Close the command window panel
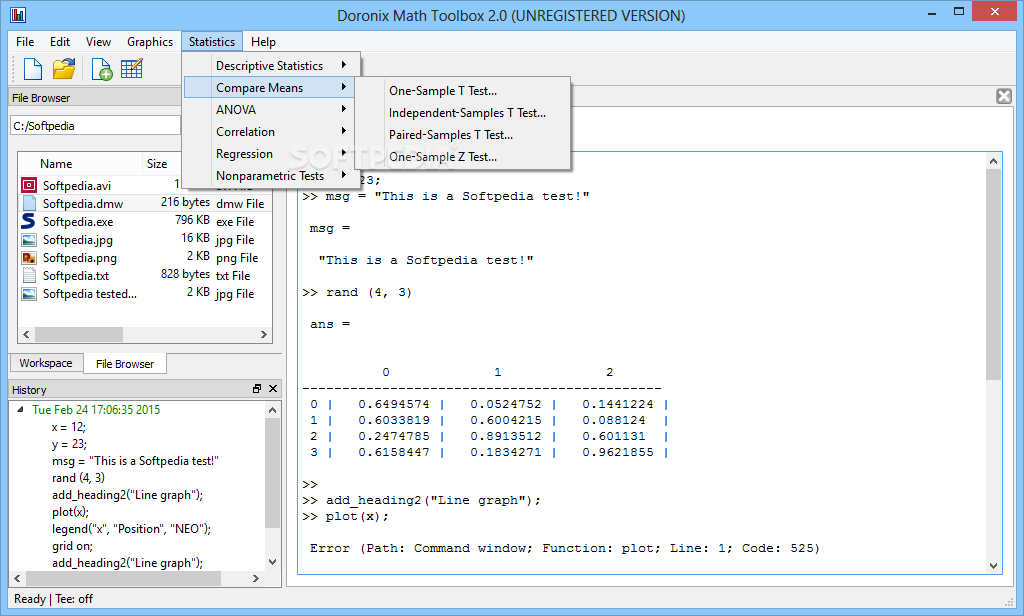The height and width of the screenshot is (616, 1024). (1004, 97)
